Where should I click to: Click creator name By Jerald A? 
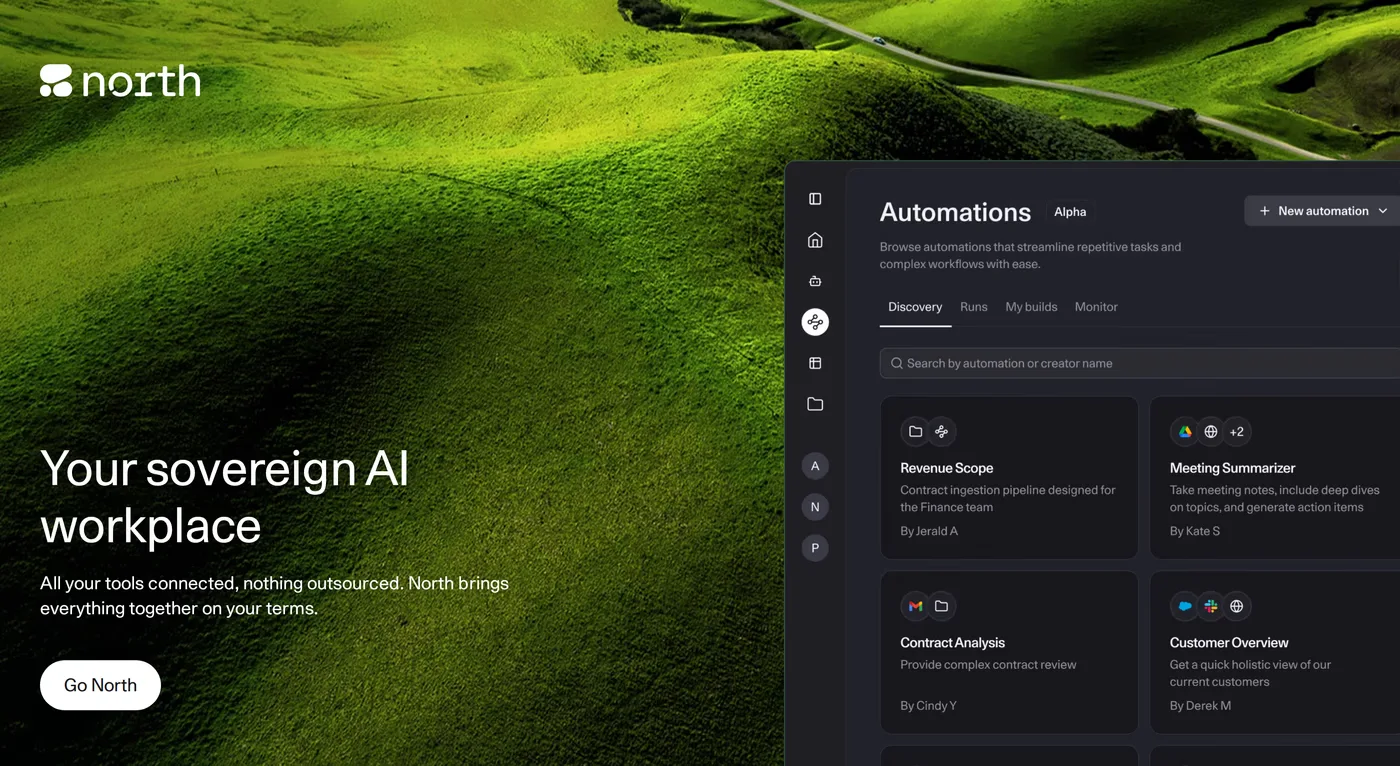[x=929, y=531]
